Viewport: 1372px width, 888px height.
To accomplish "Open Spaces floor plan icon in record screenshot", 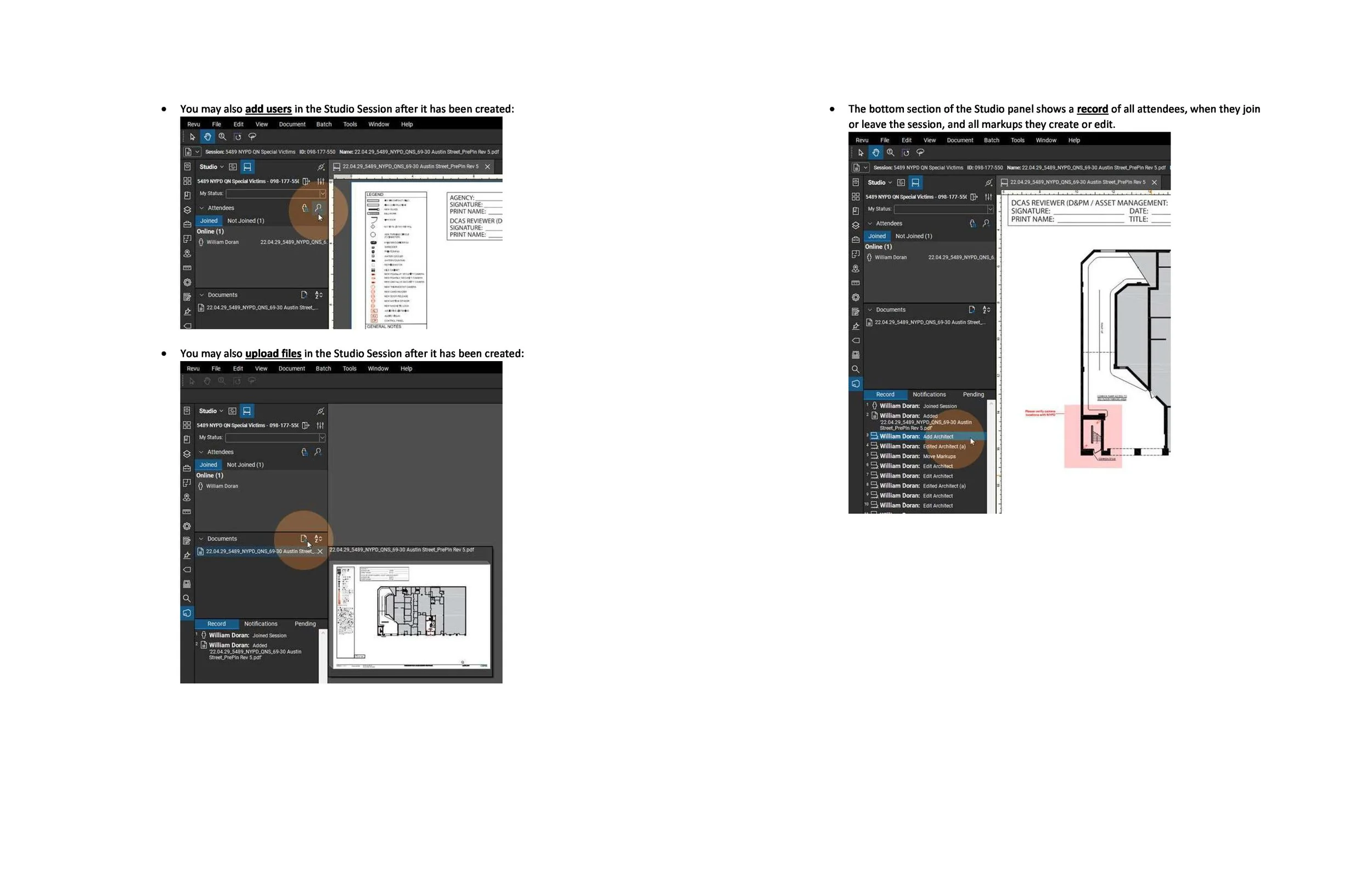I will 856,254.
